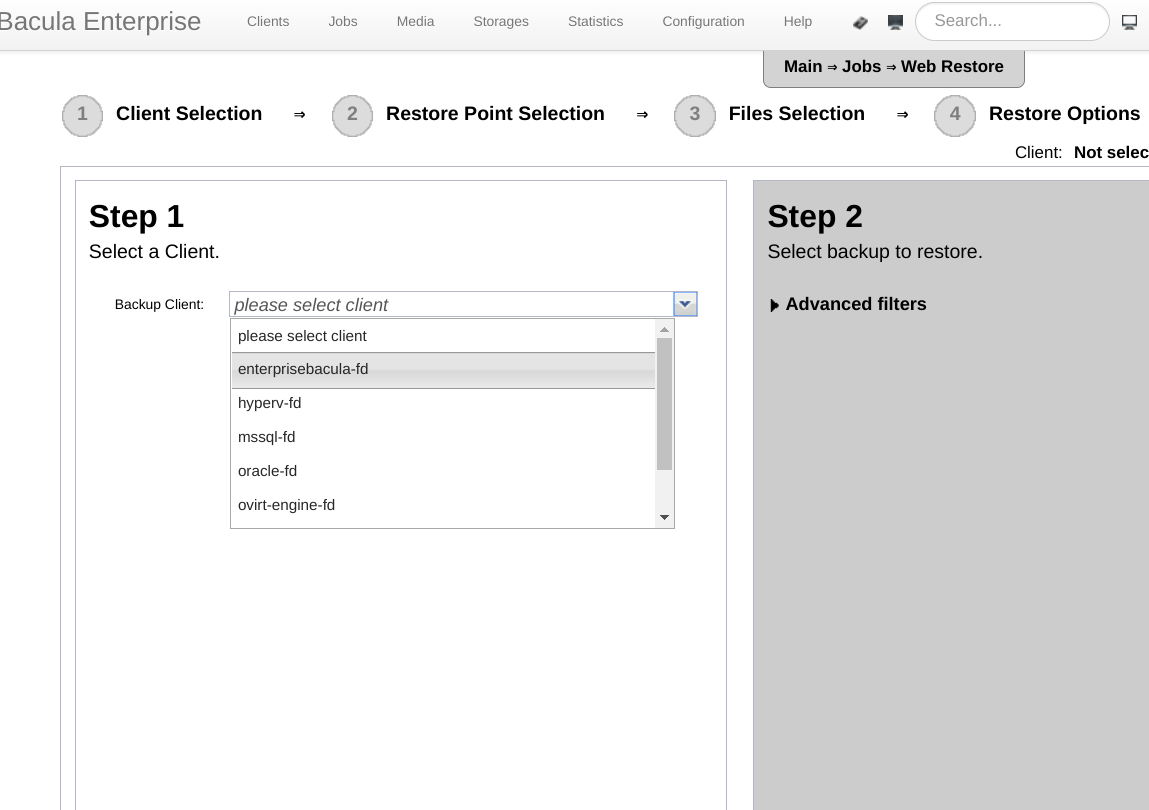Image resolution: width=1149 pixels, height=810 pixels.
Task: Expand the Advanced filters section
Action: 848,304
